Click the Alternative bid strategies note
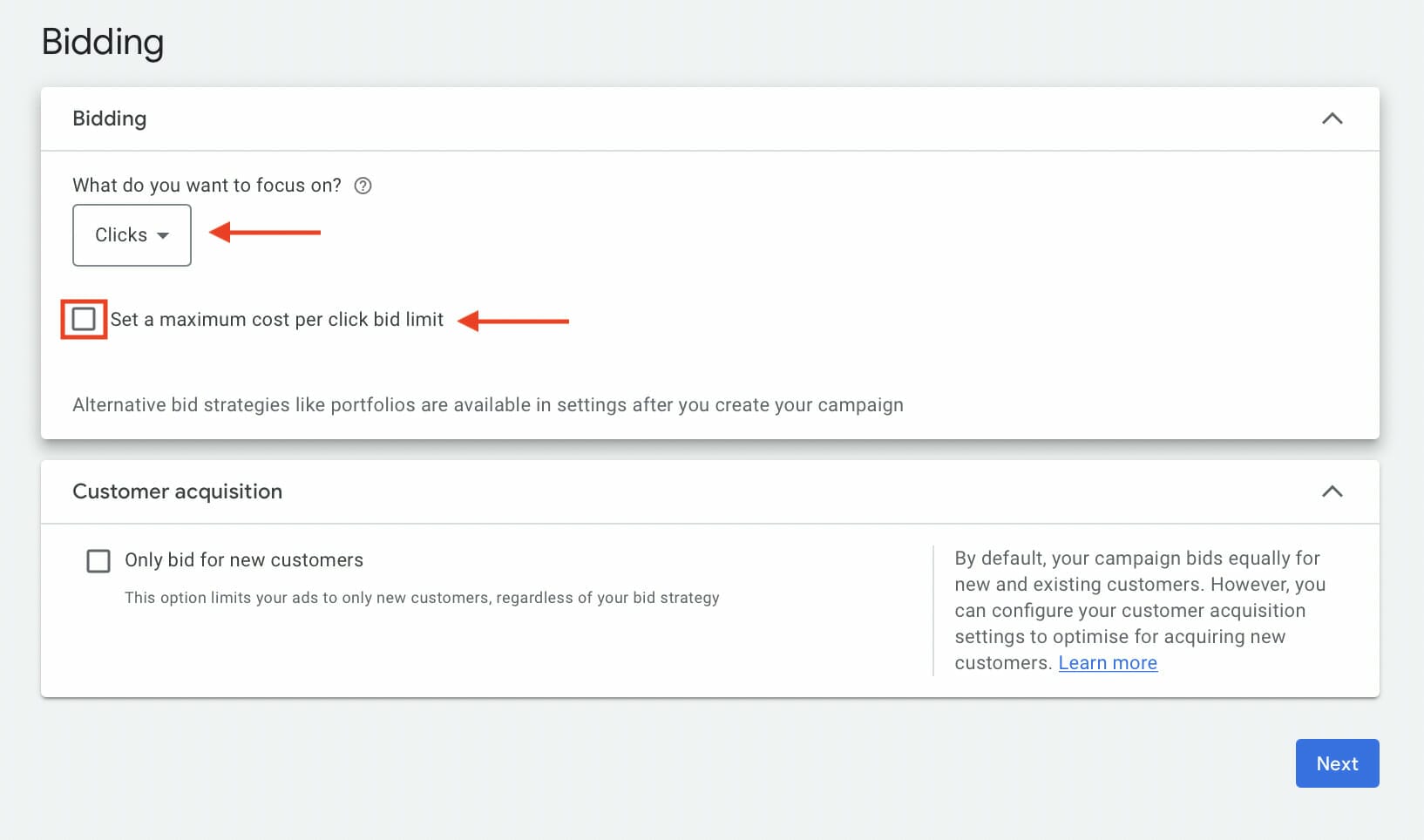The height and width of the screenshot is (840, 1424). (487, 405)
